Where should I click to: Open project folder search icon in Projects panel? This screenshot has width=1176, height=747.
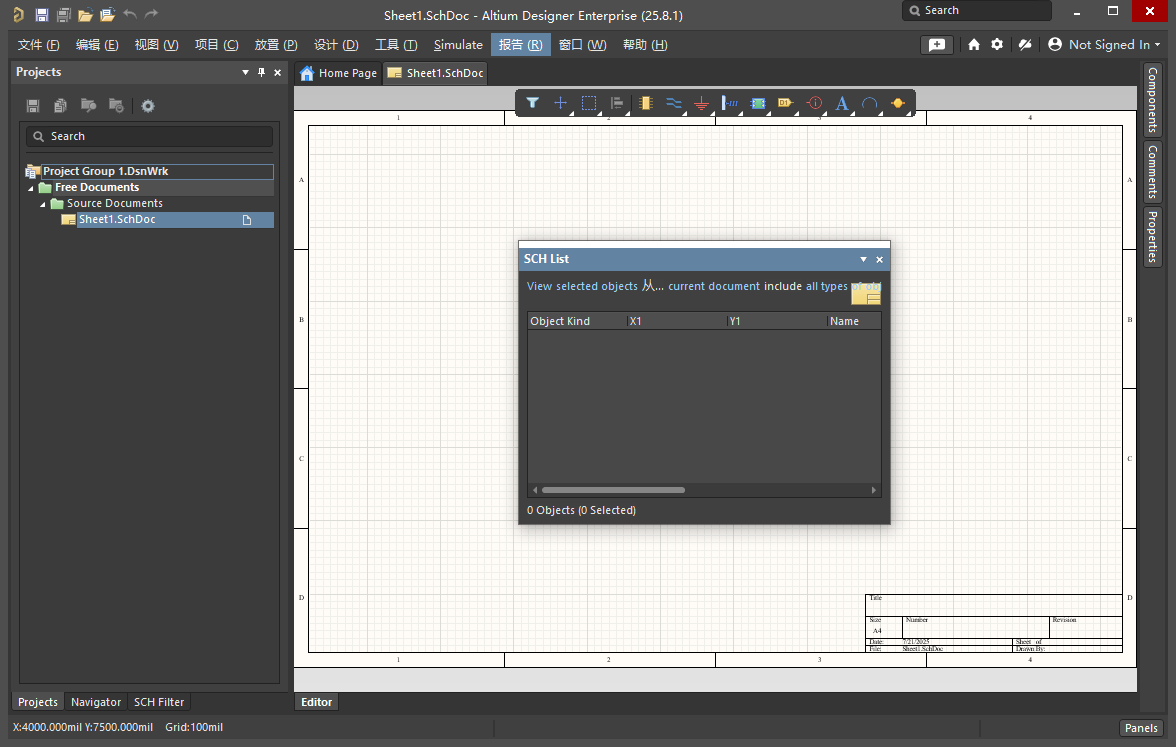tap(88, 106)
